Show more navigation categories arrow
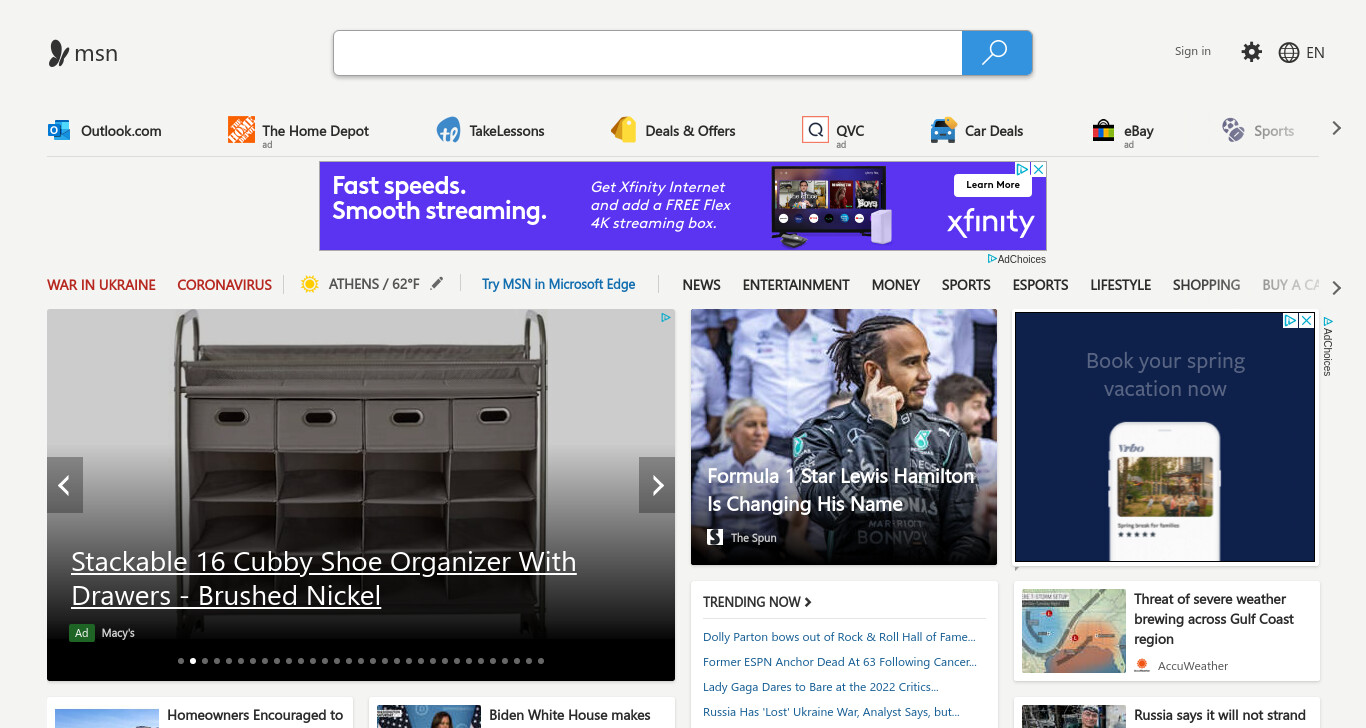This screenshot has height=728, width=1366. [1336, 288]
